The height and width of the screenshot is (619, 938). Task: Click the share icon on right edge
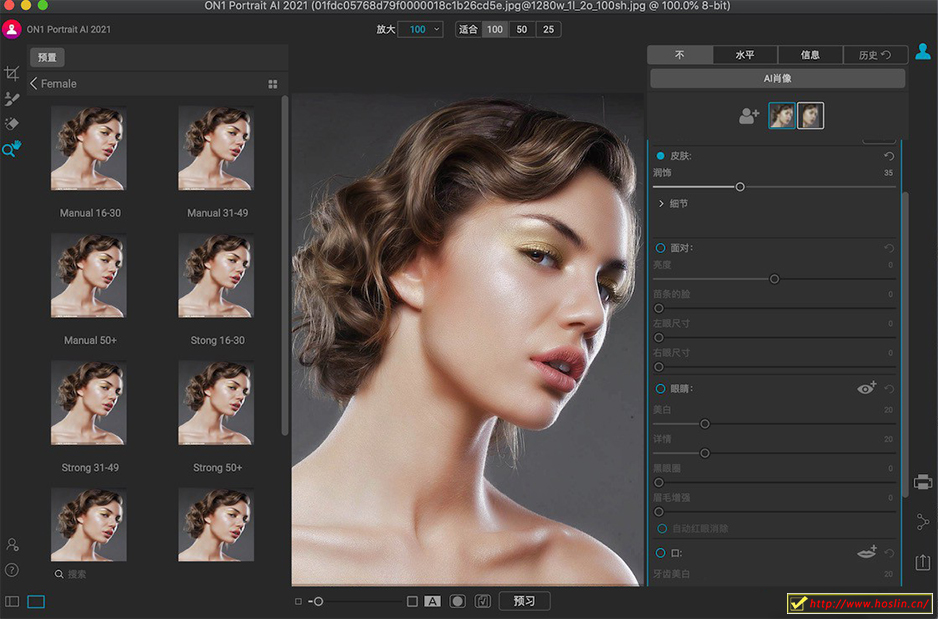pyautogui.click(x=922, y=522)
